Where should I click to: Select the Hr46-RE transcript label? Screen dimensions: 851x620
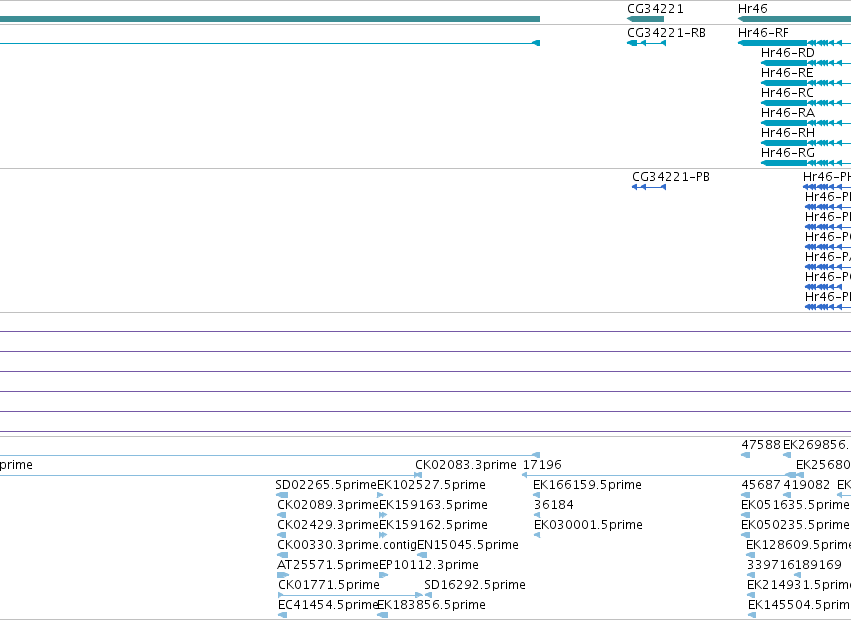[x=787, y=73]
